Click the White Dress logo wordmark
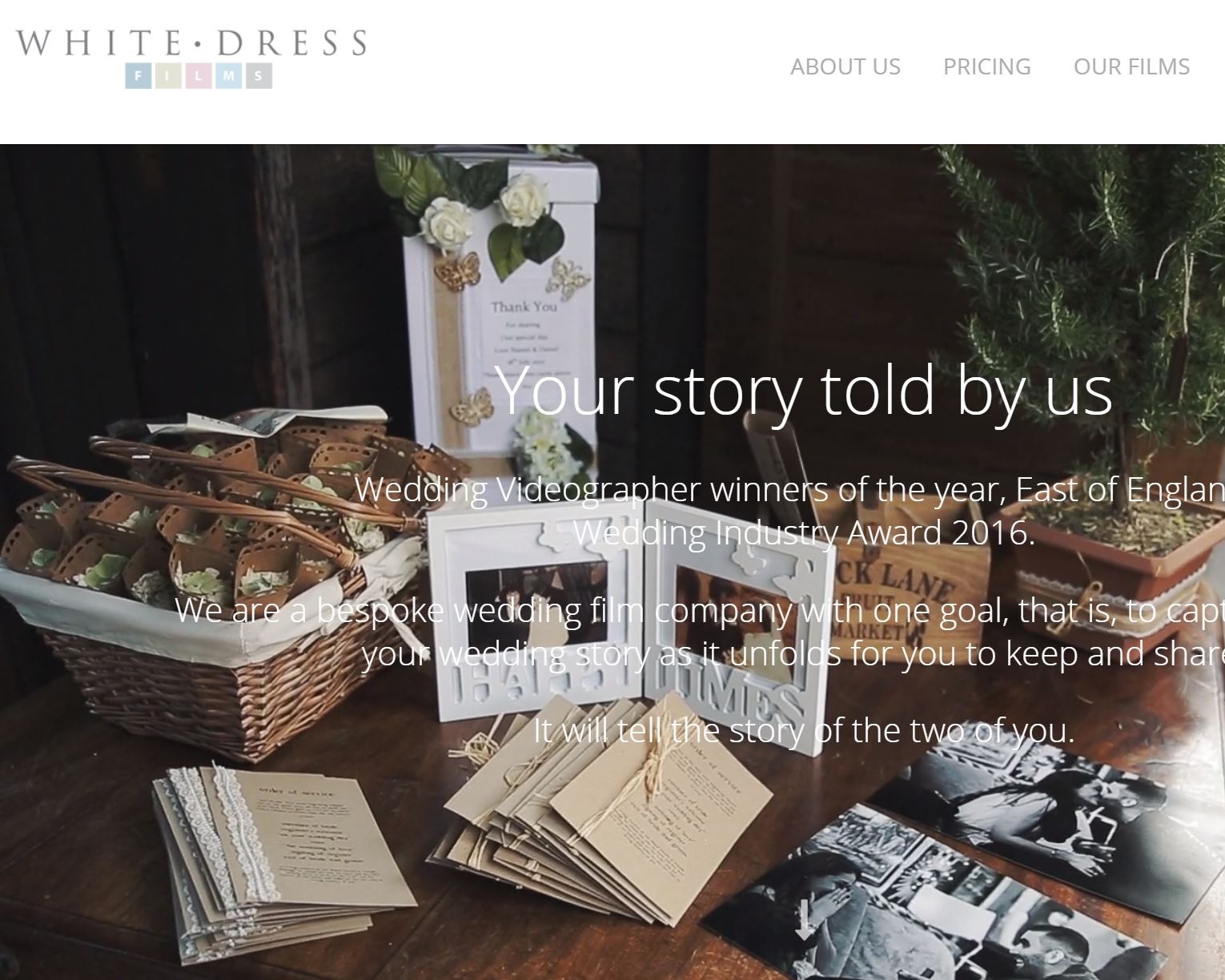 click(191, 42)
